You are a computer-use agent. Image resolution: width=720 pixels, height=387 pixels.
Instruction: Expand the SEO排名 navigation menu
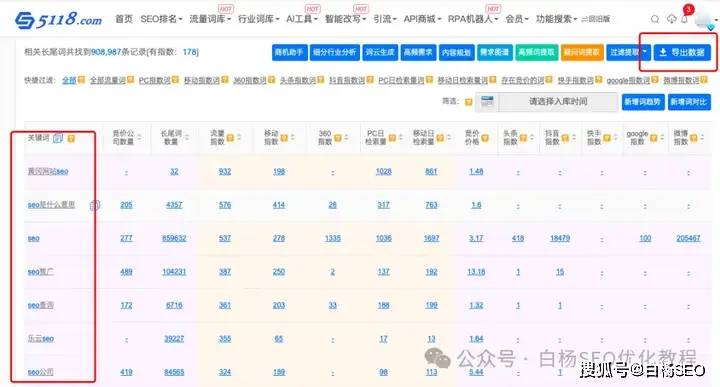point(161,19)
